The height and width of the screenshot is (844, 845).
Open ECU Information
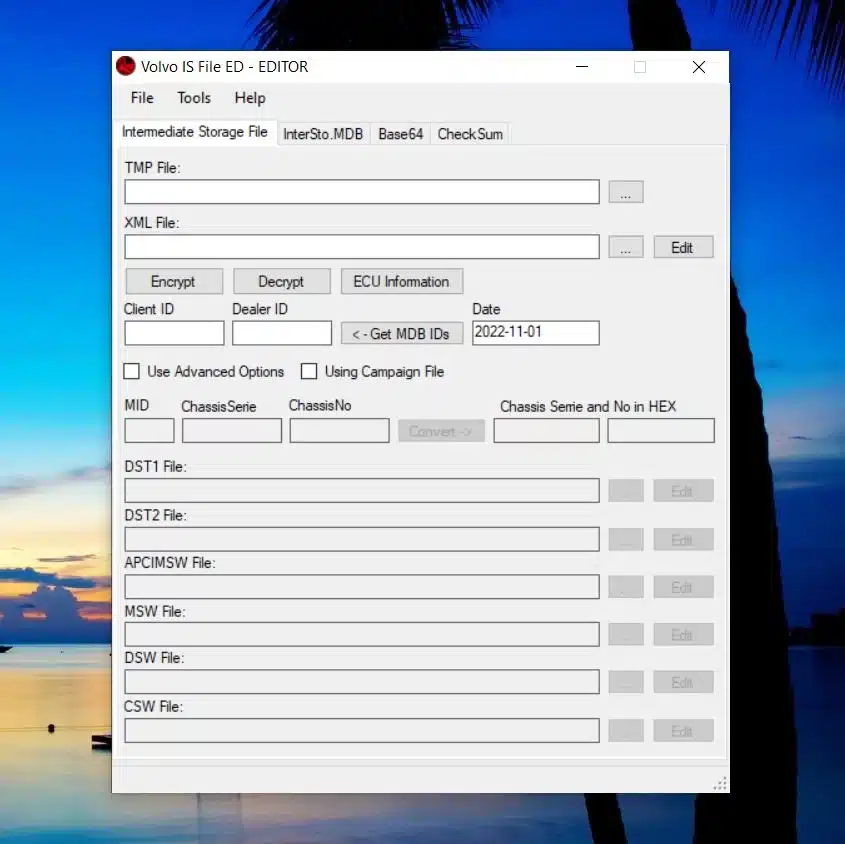pos(401,281)
